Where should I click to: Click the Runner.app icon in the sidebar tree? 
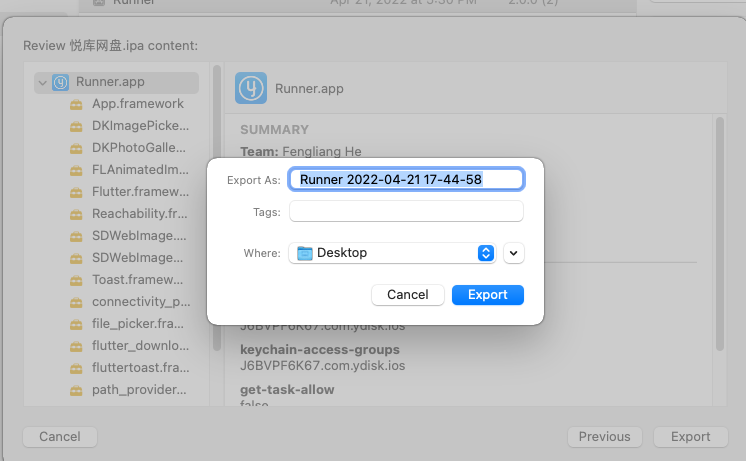pos(60,82)
